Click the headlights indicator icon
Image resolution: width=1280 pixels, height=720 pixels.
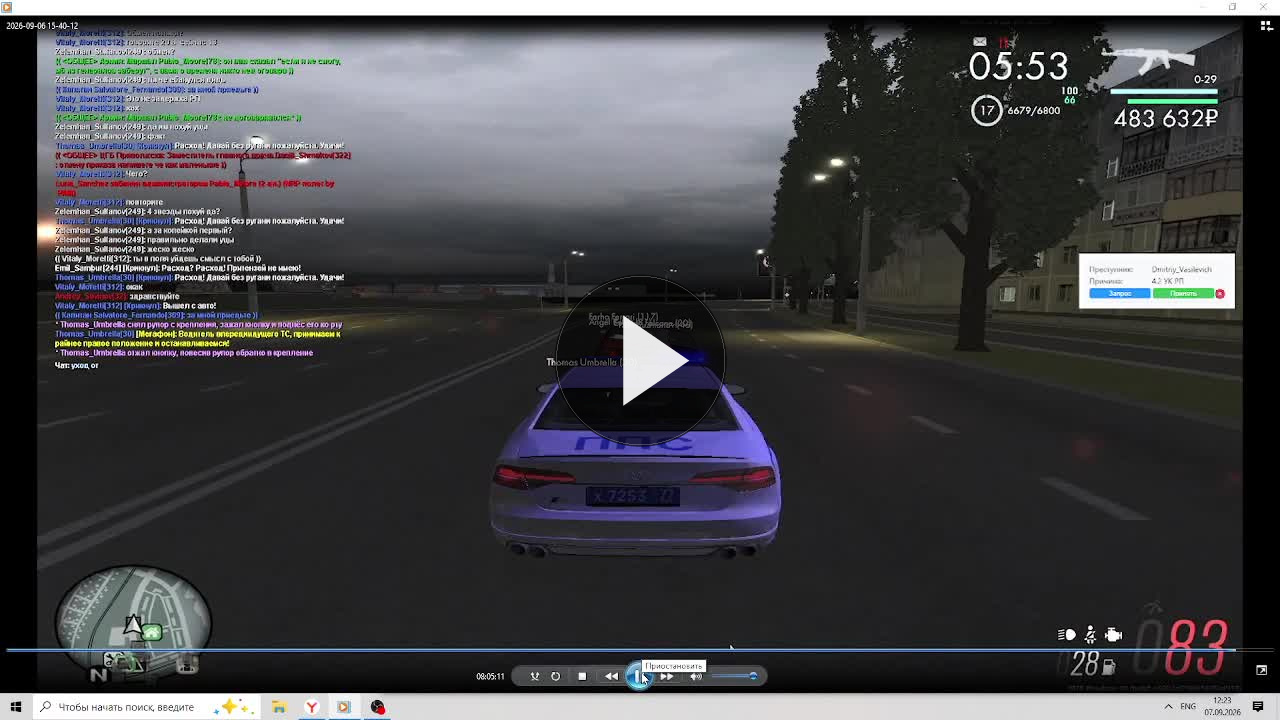(1067, 635)
